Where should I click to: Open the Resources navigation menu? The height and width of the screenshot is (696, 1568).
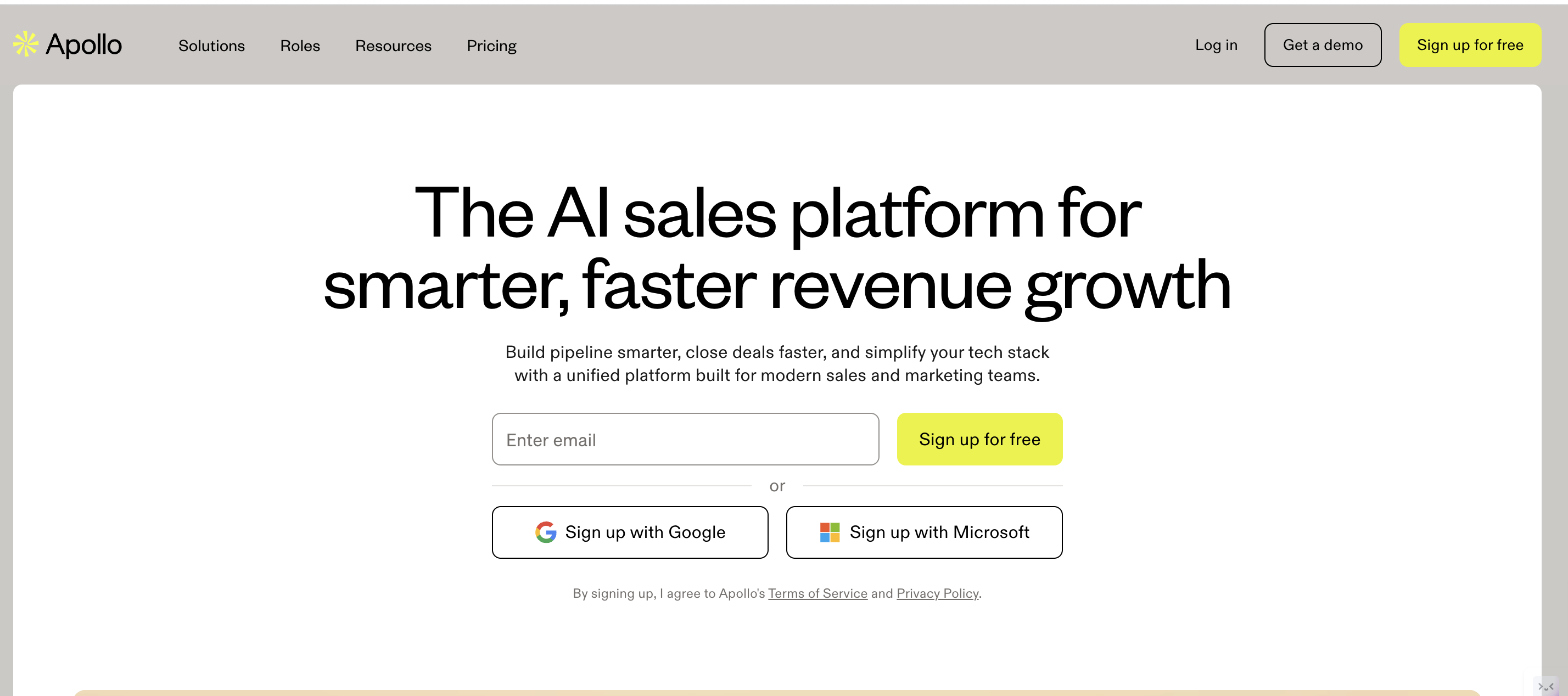coord(393,46)
